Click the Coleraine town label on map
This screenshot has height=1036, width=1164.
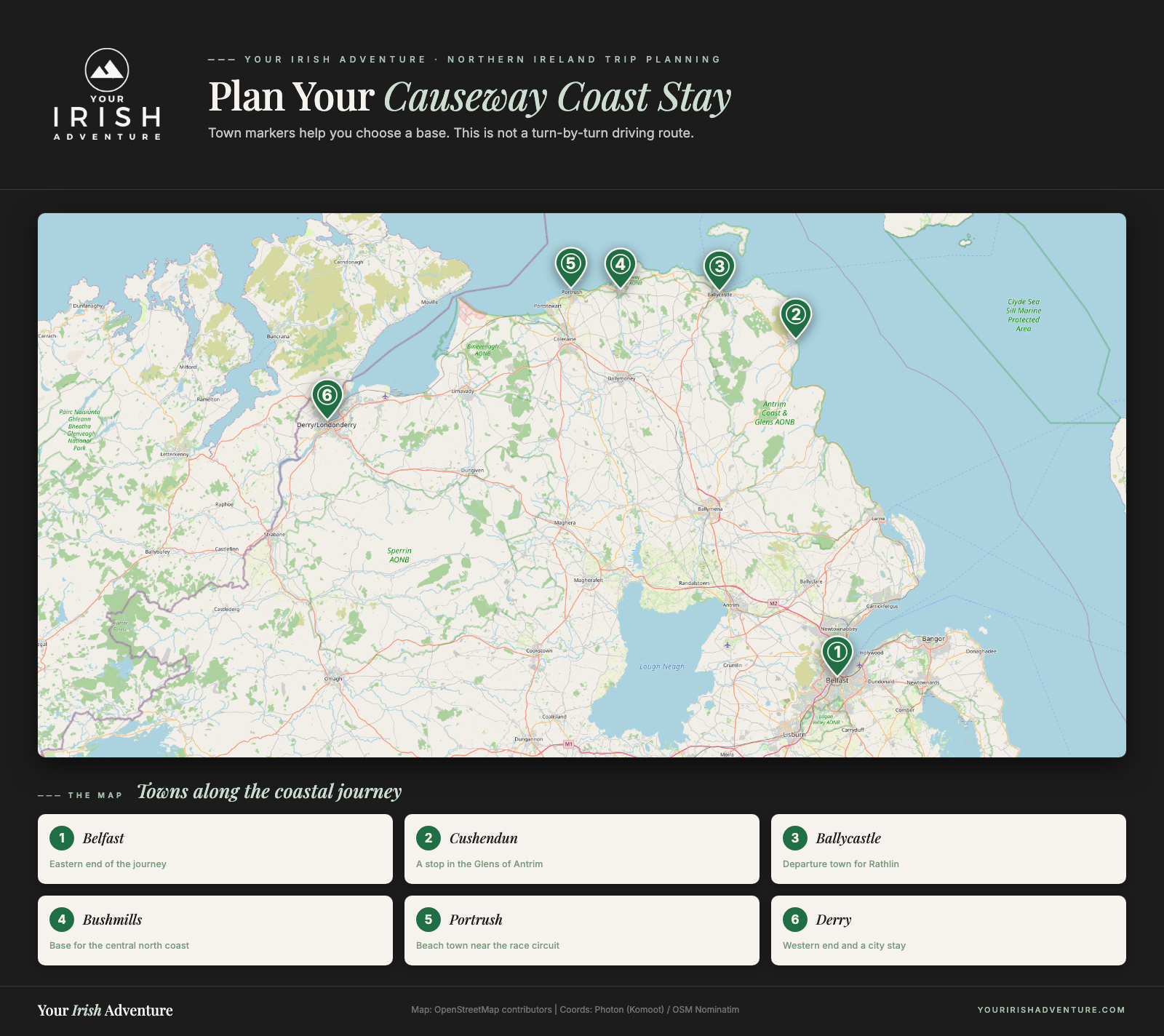[x=565, y=339]
